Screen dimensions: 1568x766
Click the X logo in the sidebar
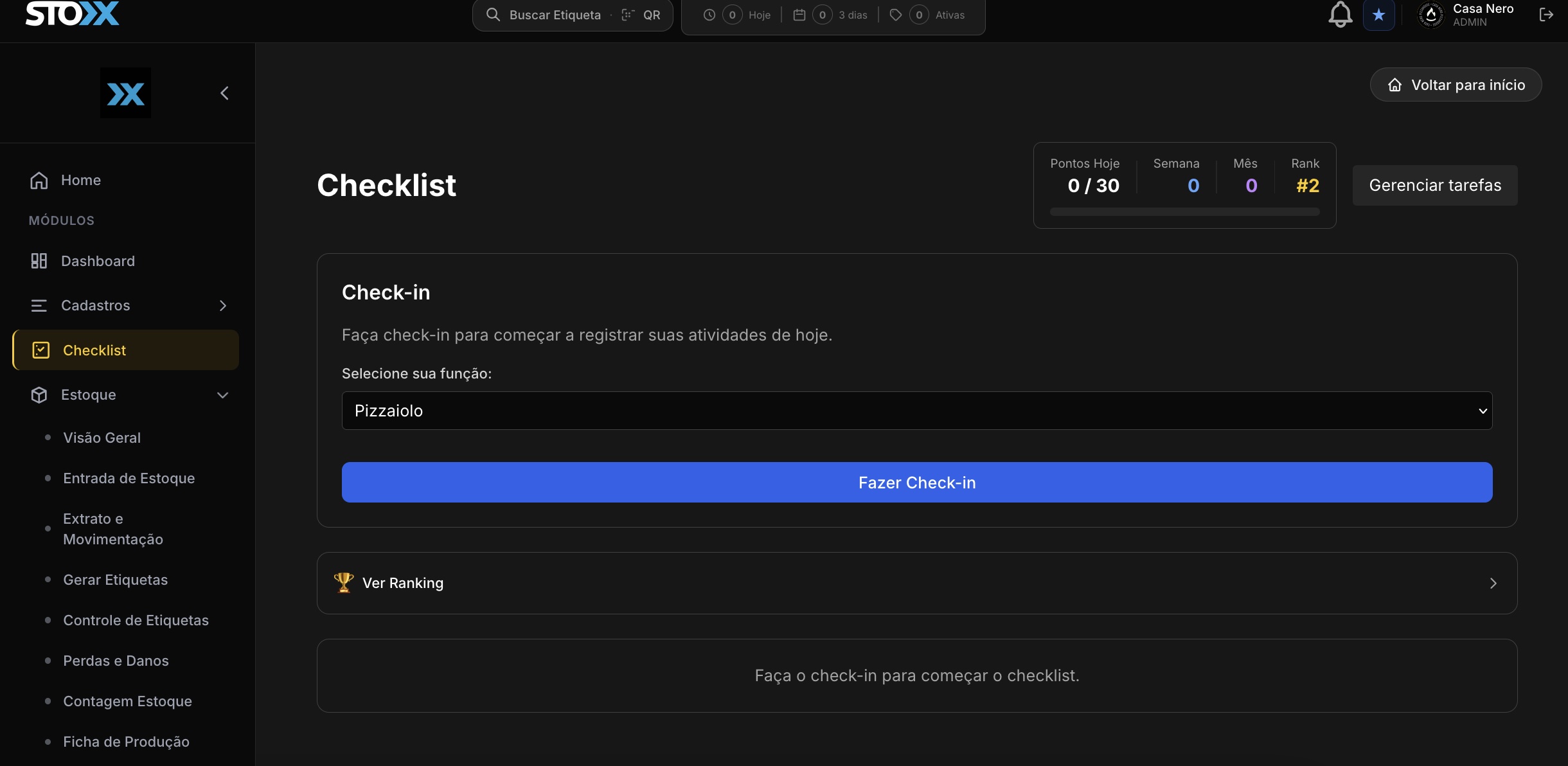pos(125,93)
